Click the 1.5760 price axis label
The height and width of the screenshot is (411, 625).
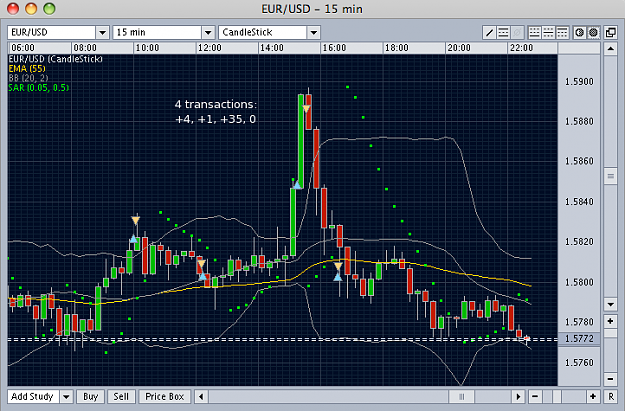pyautogui.click(x=579, y=363)
